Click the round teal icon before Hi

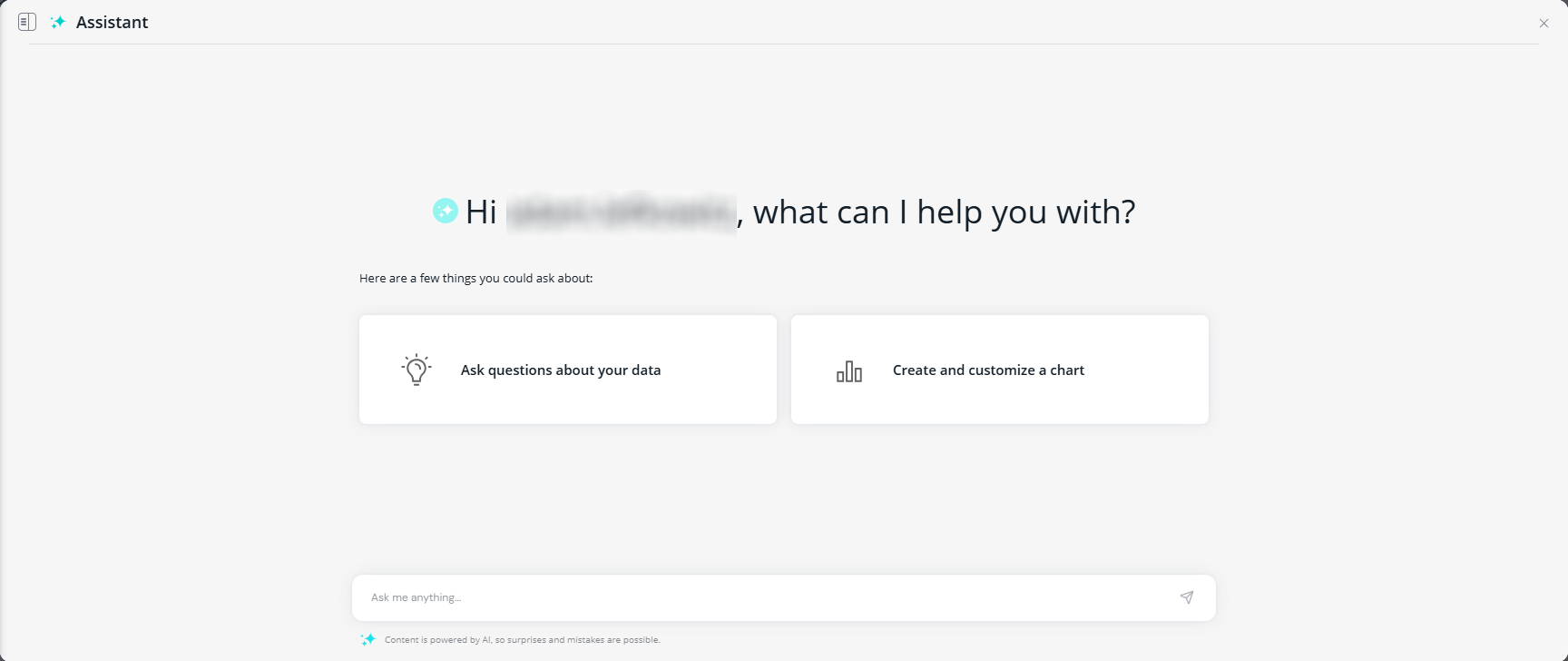click(446, 212)
